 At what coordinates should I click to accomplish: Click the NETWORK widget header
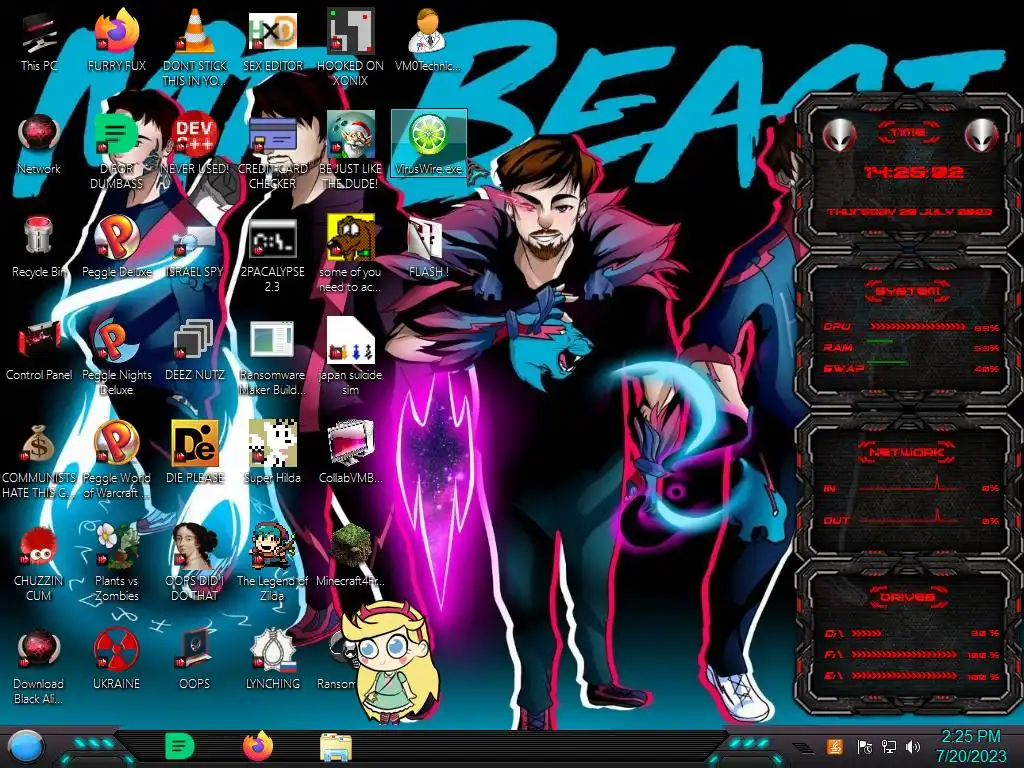907,452
